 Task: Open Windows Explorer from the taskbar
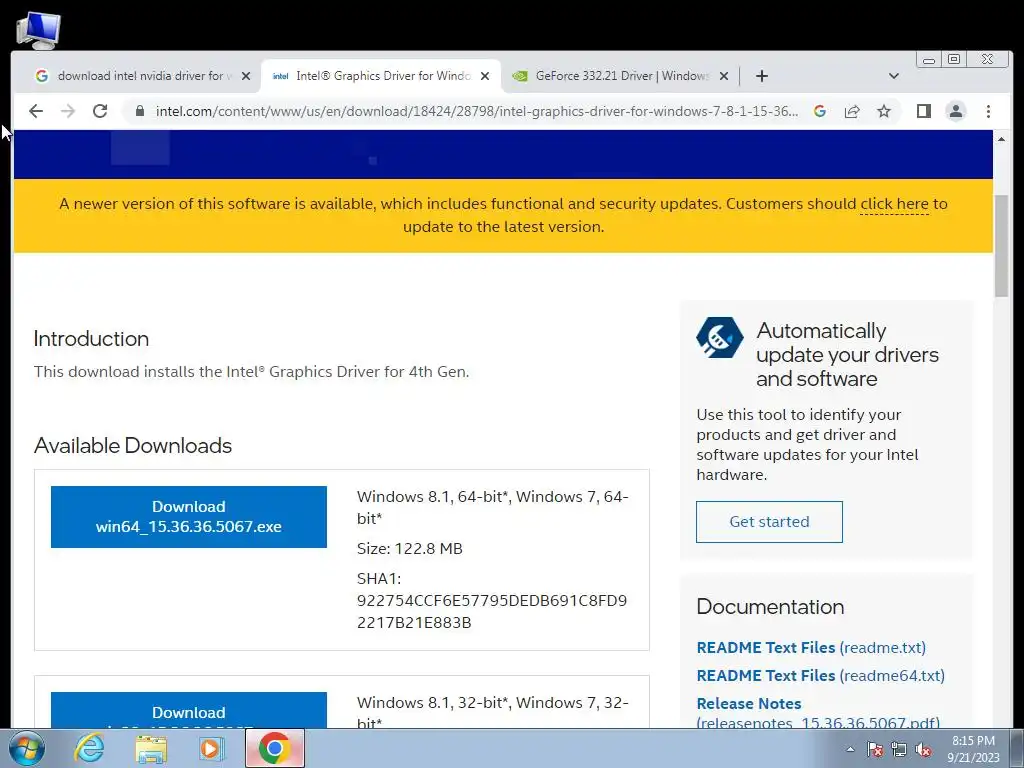click(x=151, y=748)
